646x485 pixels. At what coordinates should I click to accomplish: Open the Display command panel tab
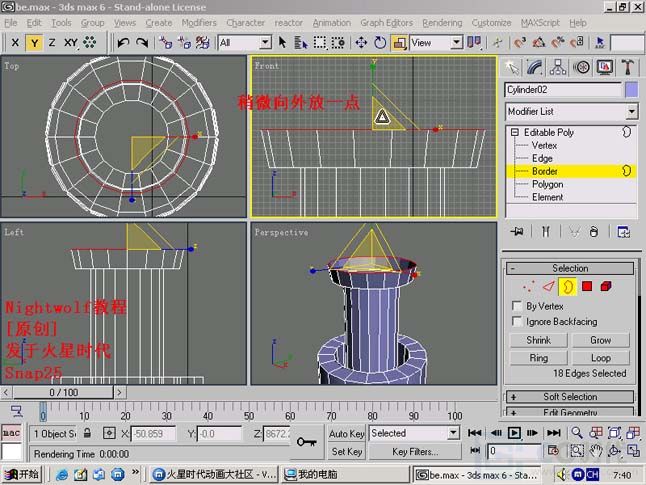click(604, 67)
